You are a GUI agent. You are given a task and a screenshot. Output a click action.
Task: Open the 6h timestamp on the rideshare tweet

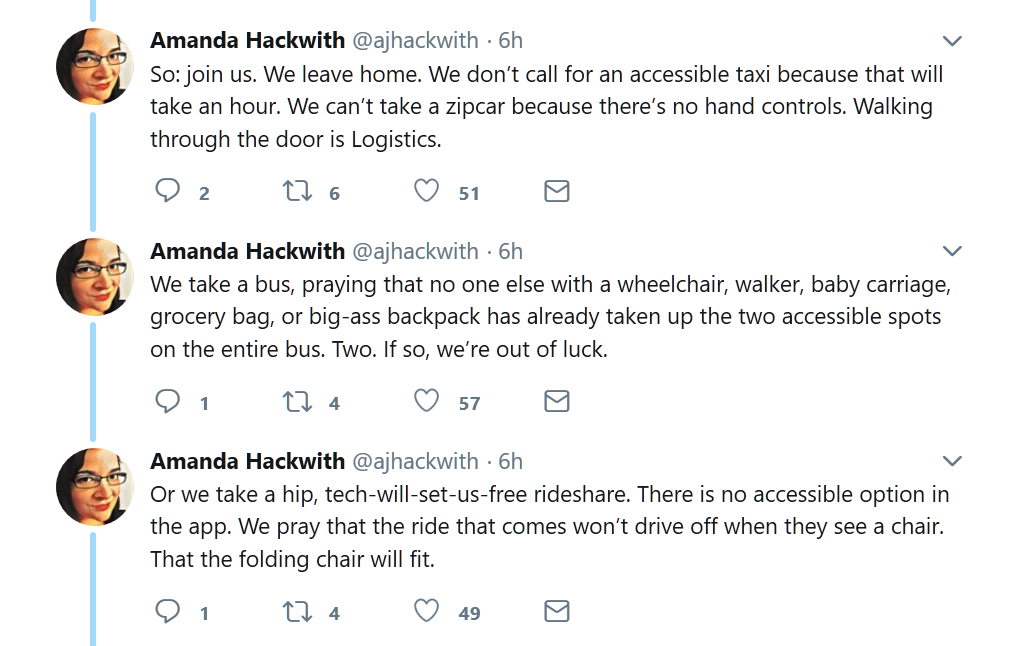point(510,461)
